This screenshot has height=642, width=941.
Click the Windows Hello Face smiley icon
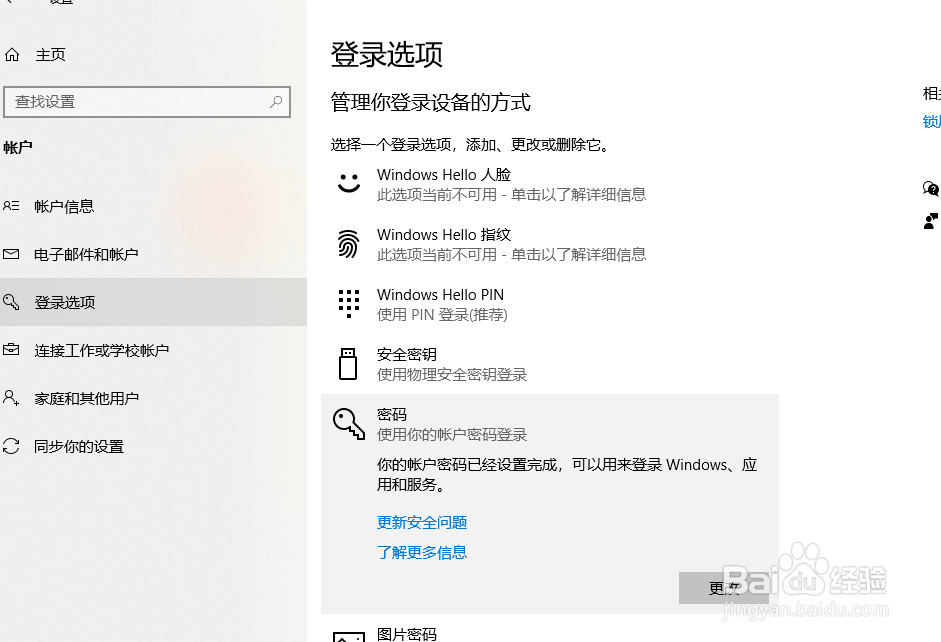(x=349, y=183)
